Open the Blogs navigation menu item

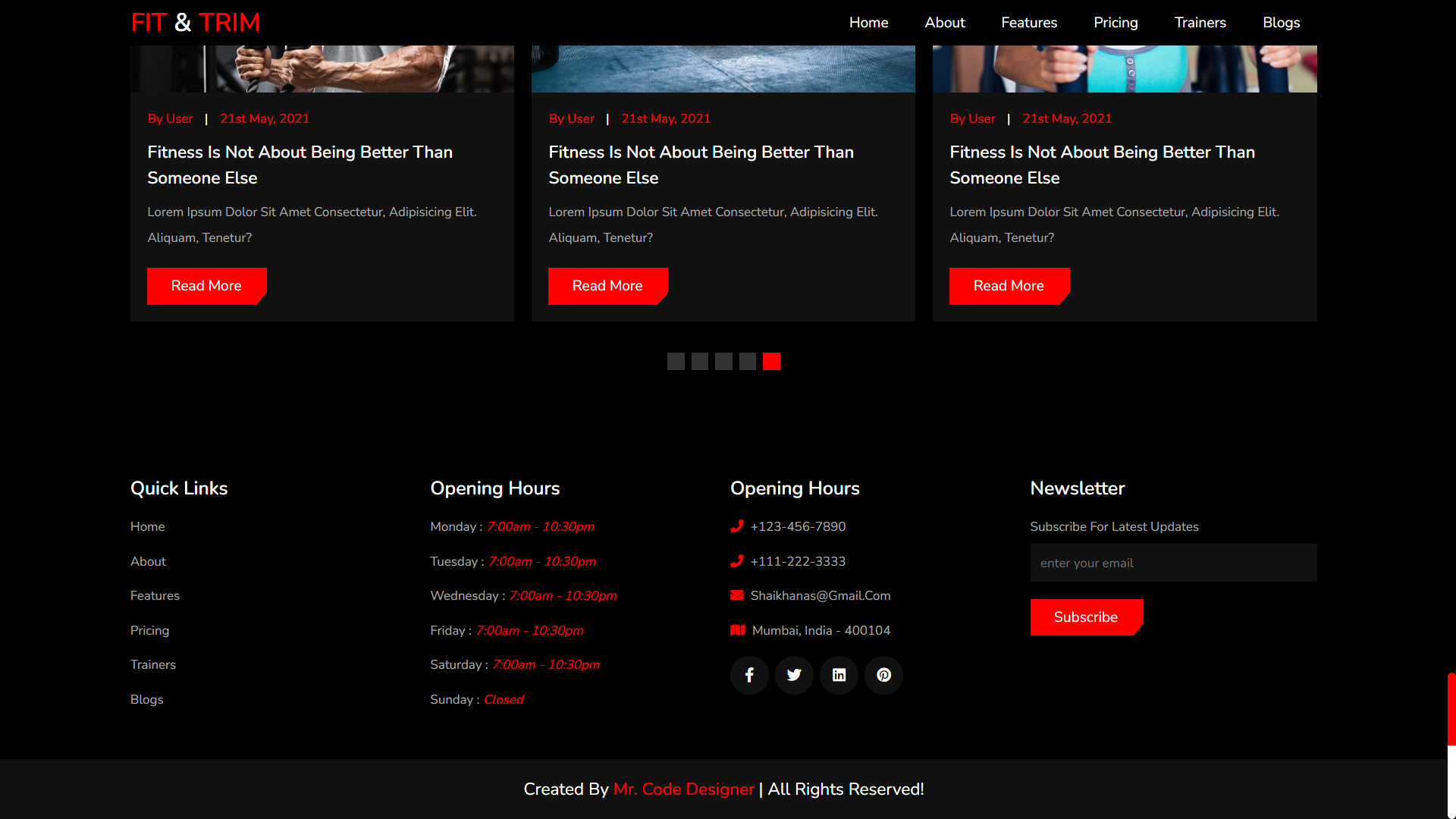1281,23
